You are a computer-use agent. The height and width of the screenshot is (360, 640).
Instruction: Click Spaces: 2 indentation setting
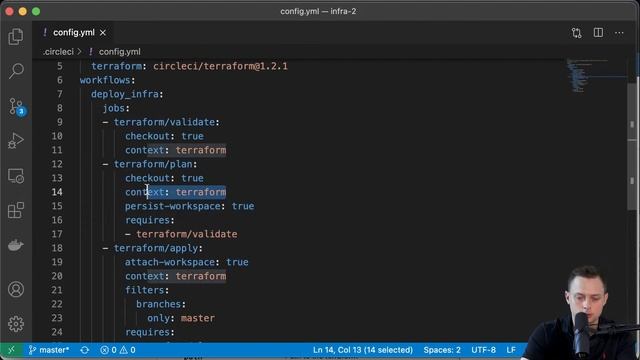pos(442,350)
